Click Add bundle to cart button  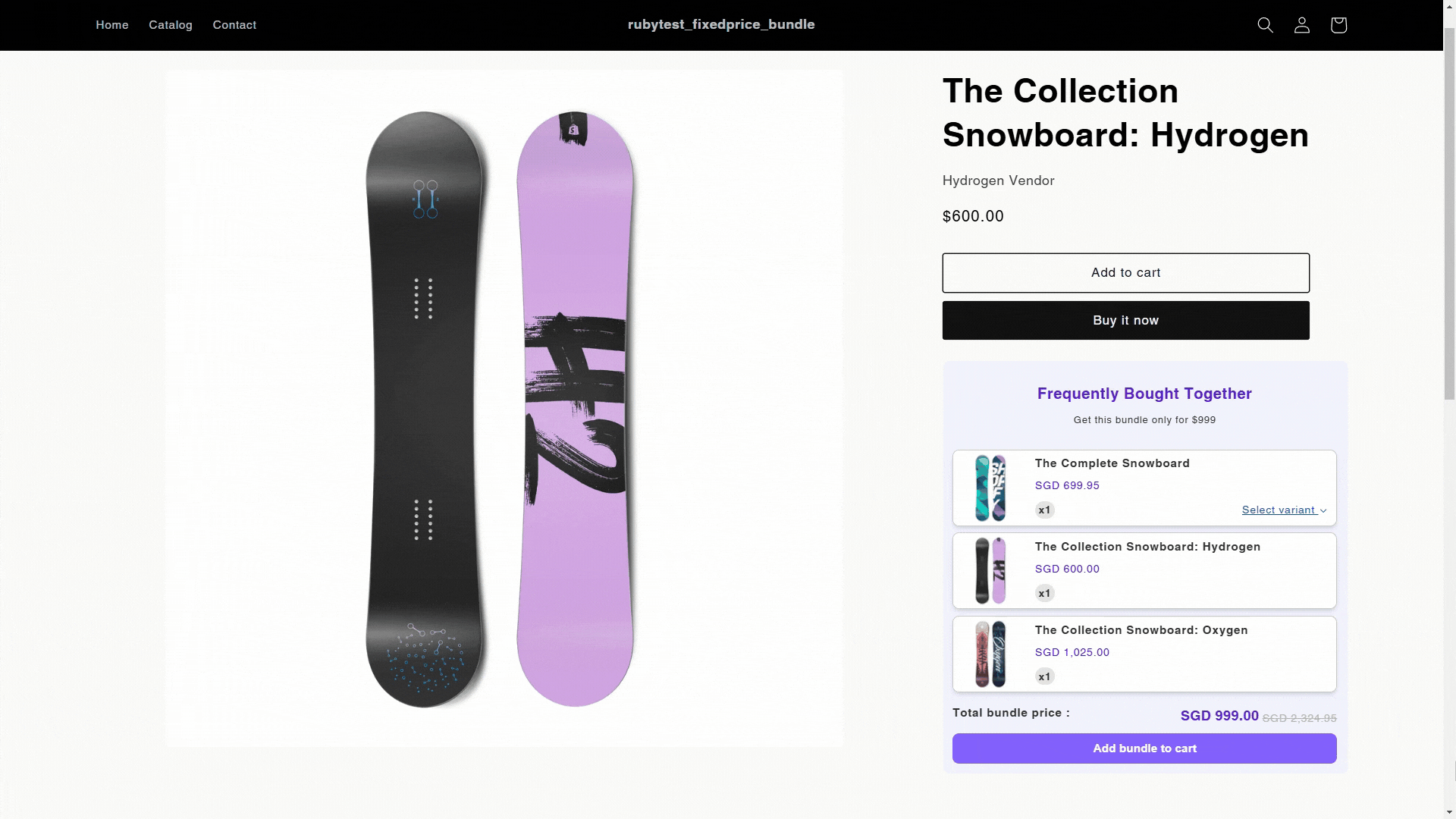click(x=1144, y=748)
